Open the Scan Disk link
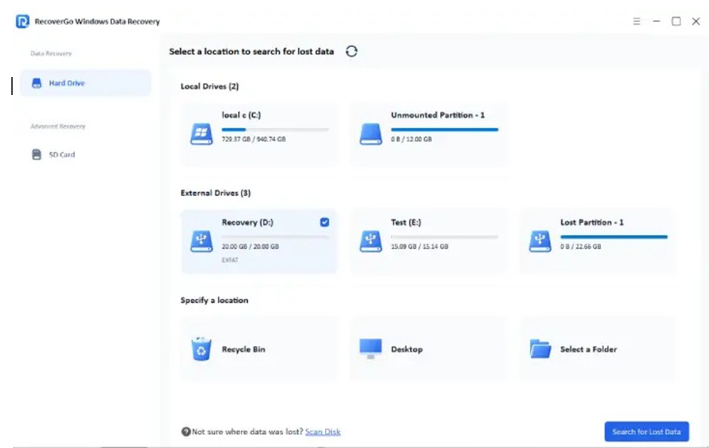This screenshot has width=709, height=448. pos(323,432)
